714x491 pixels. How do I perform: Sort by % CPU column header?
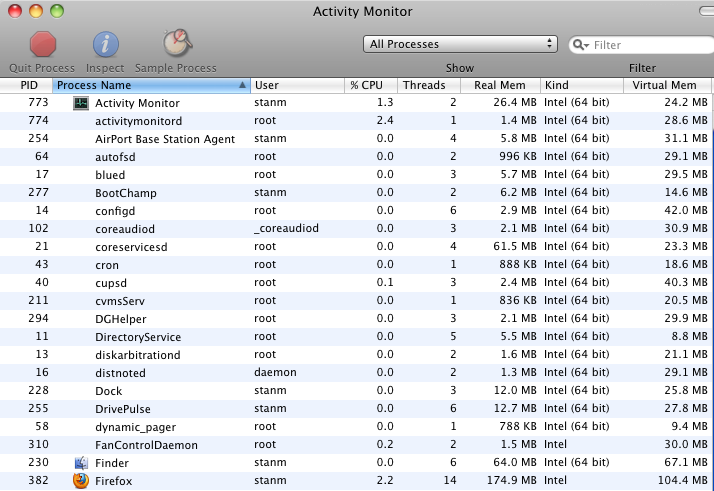coord(371,85)
